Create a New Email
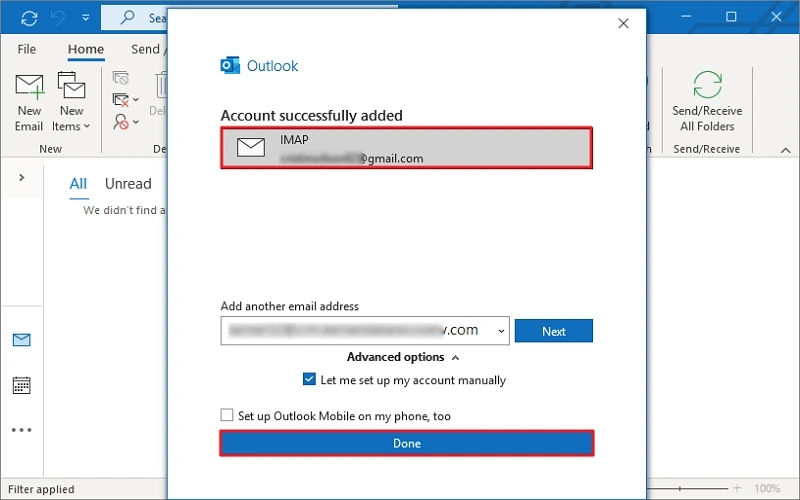Viewport: 800px width, 500px height. pyautogui.click(x=29, y=102)
